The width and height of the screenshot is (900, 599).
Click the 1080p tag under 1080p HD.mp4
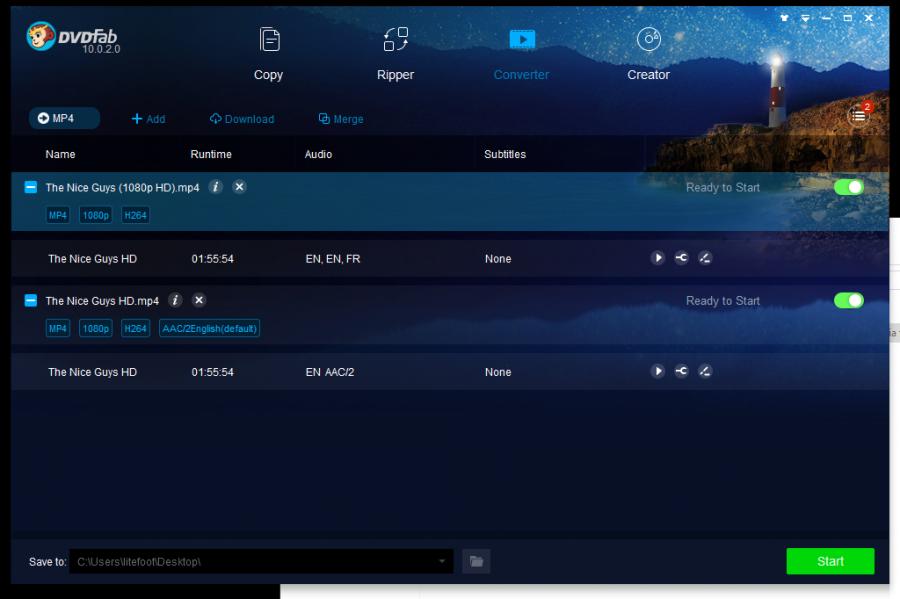[96, 215]
